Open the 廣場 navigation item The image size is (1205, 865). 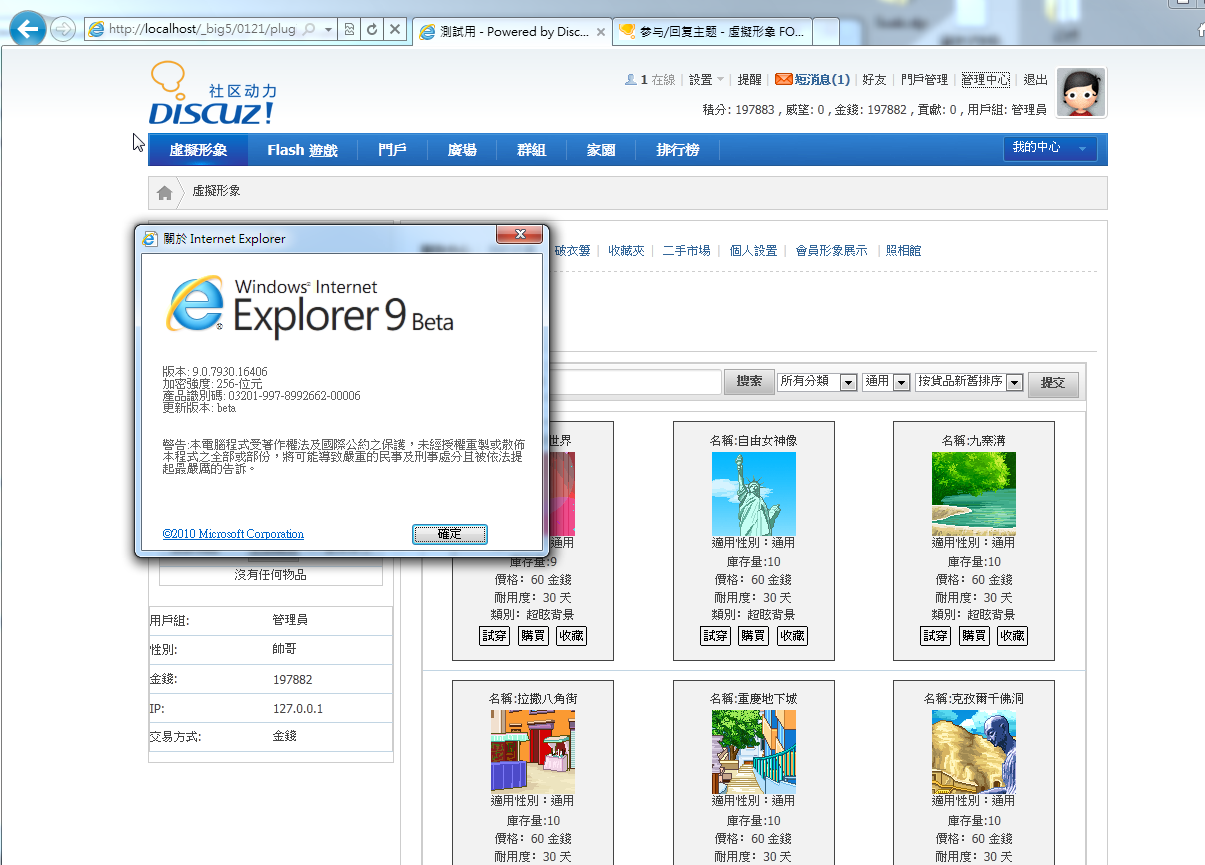coord(462,150)
